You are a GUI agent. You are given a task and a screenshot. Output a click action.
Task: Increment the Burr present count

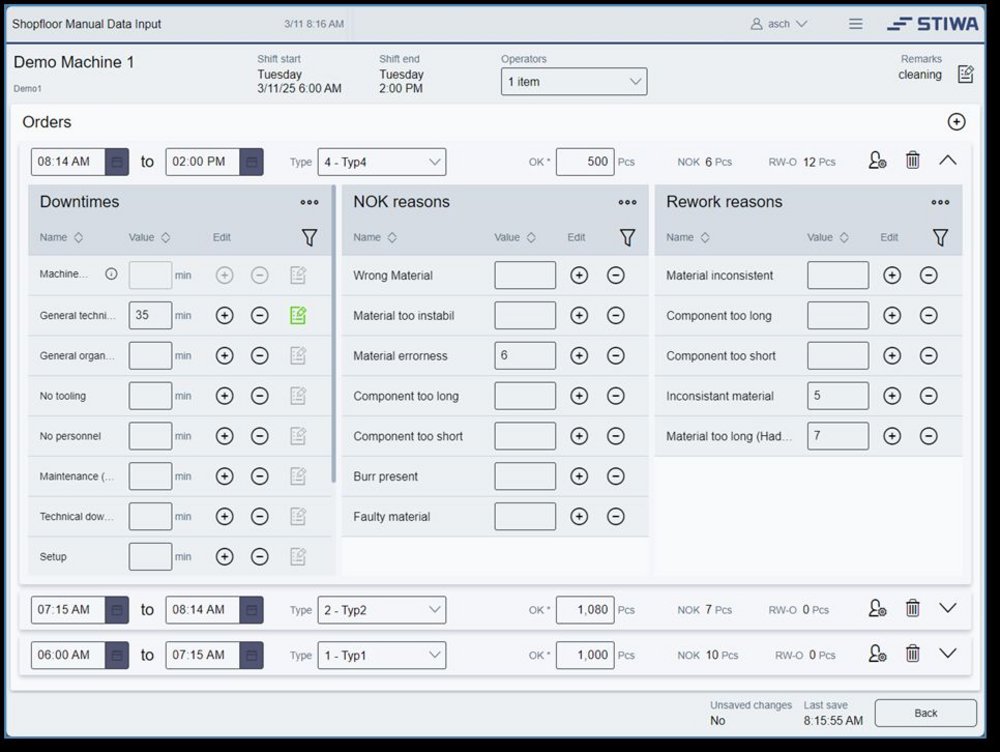click(x=578, y=476)
